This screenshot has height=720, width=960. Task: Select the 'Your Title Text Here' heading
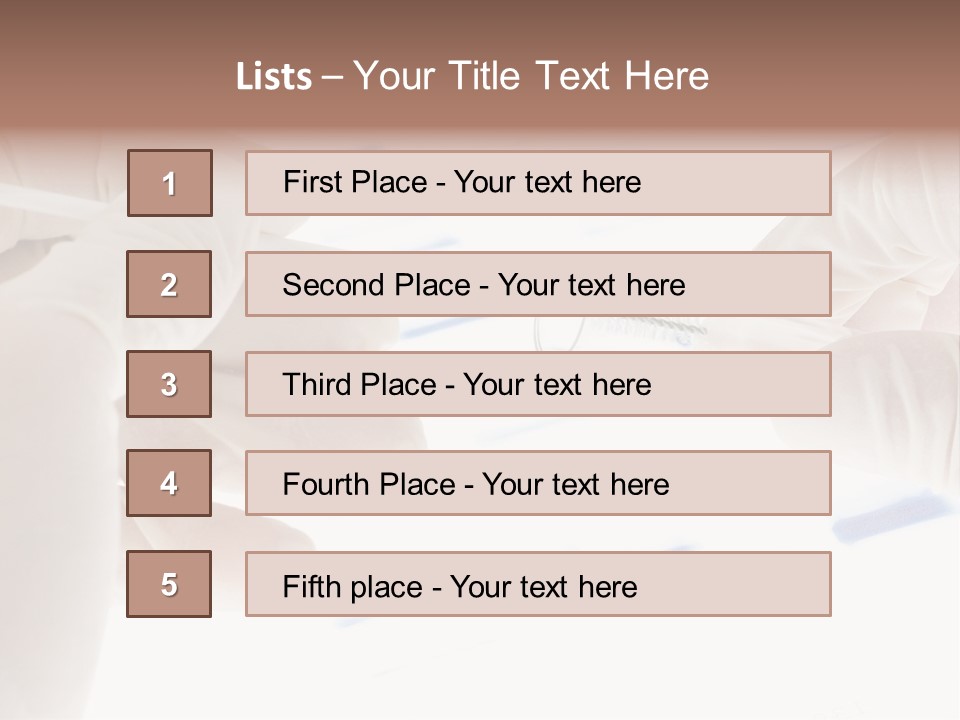point(531,77)
